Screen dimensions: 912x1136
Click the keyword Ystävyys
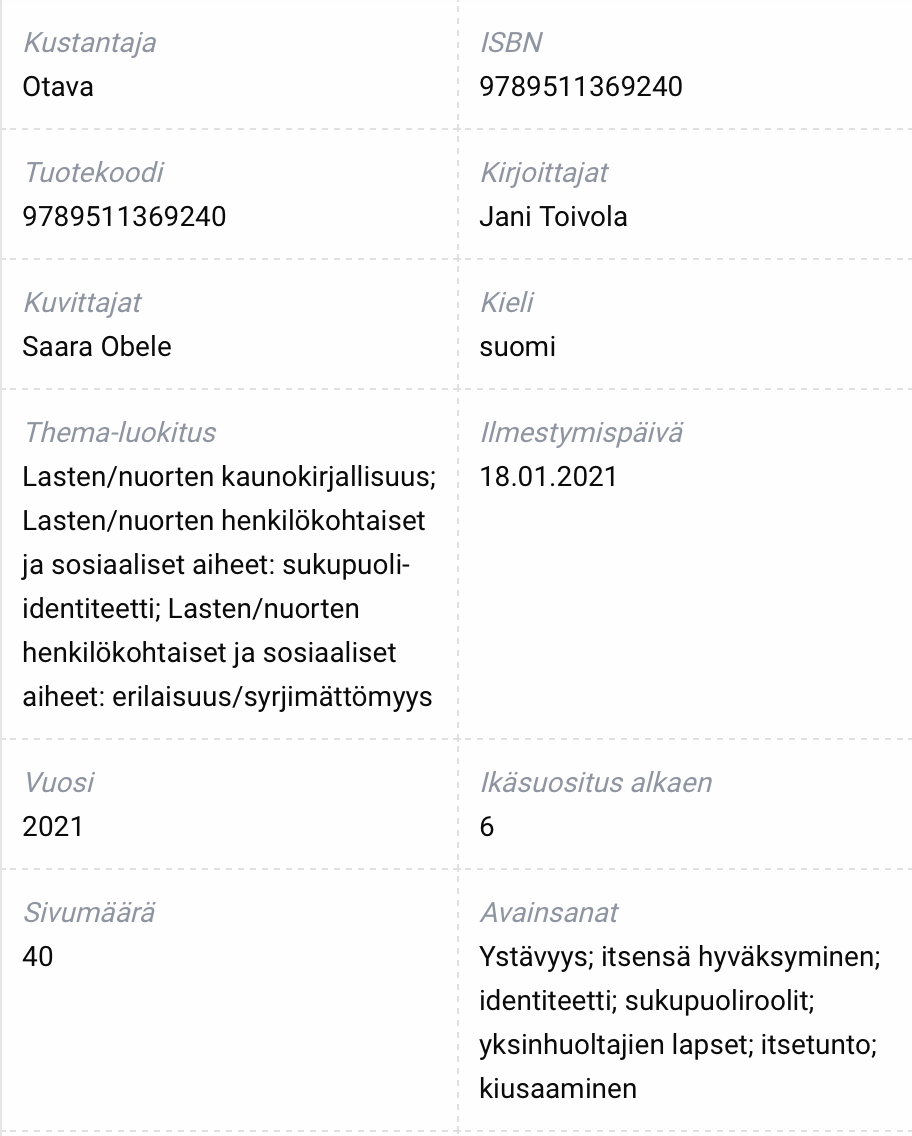537,957
